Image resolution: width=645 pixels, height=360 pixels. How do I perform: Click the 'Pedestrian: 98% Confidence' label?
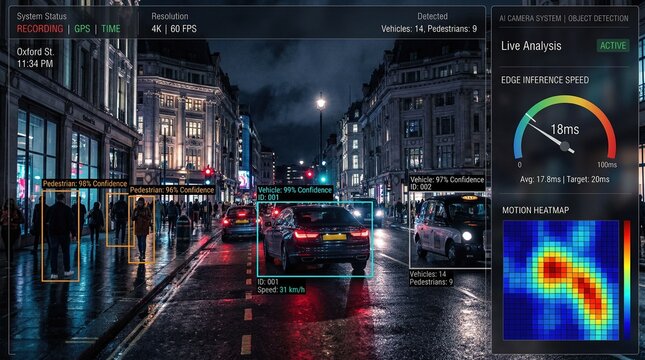click(85, 183)
